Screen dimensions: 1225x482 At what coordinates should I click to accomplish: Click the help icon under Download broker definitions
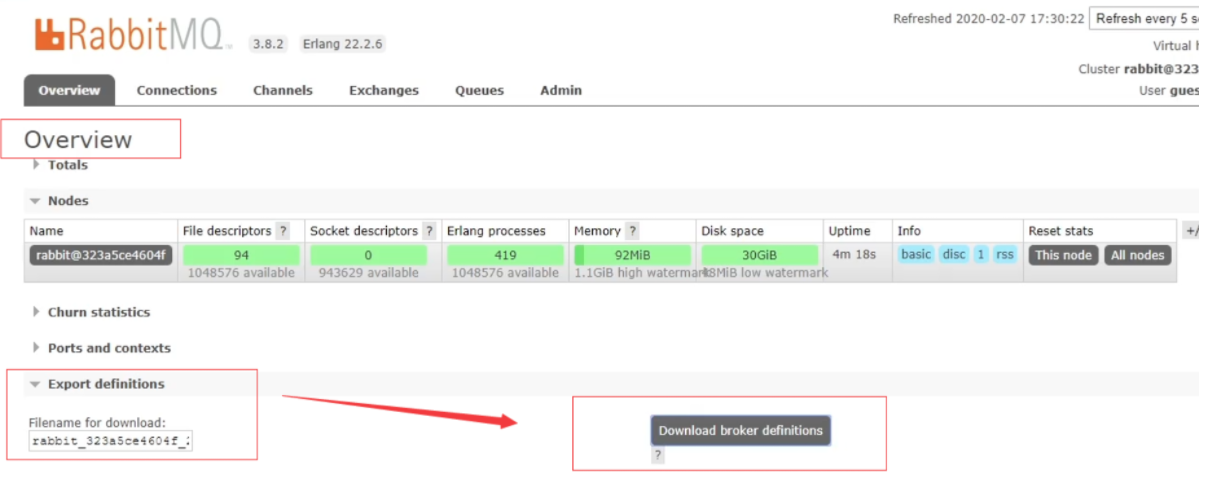click(657, 455)
